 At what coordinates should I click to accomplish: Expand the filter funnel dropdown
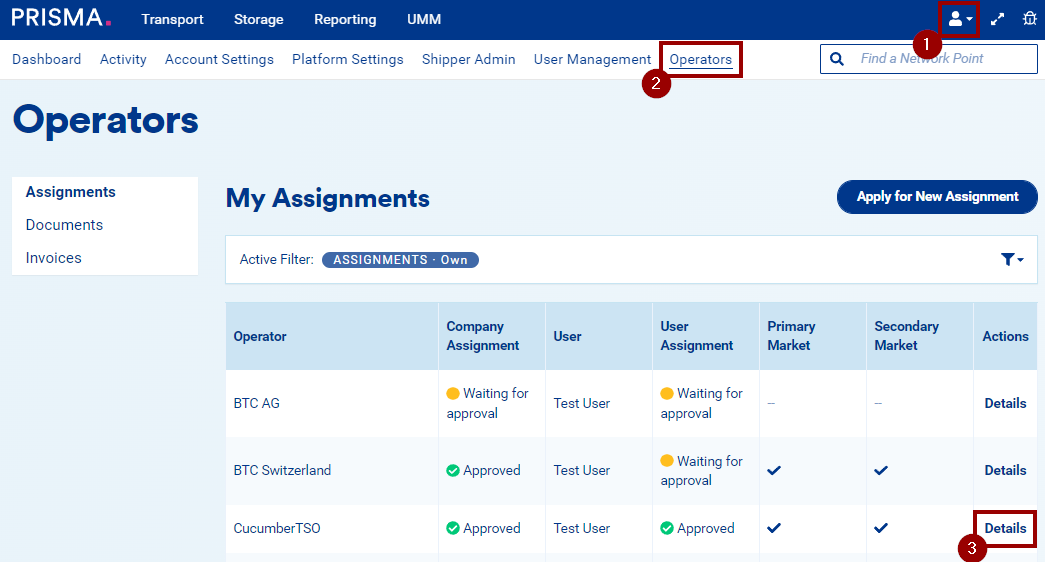[x=1012, y=260]
